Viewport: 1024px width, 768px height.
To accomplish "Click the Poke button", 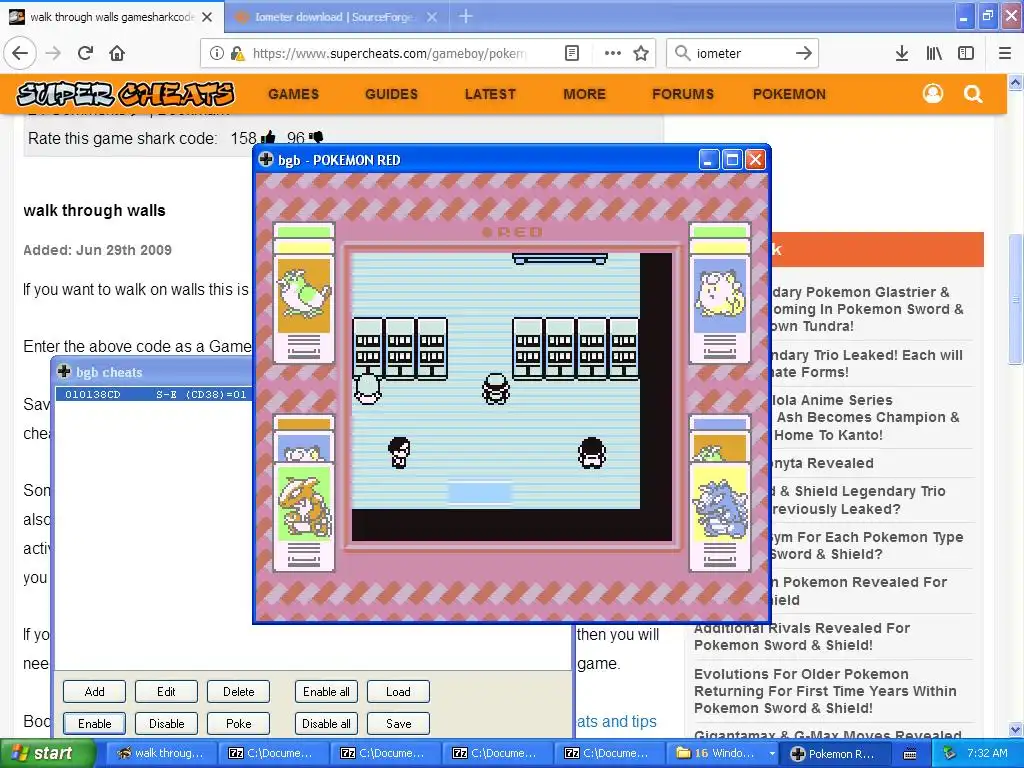I will coord(238,724).
